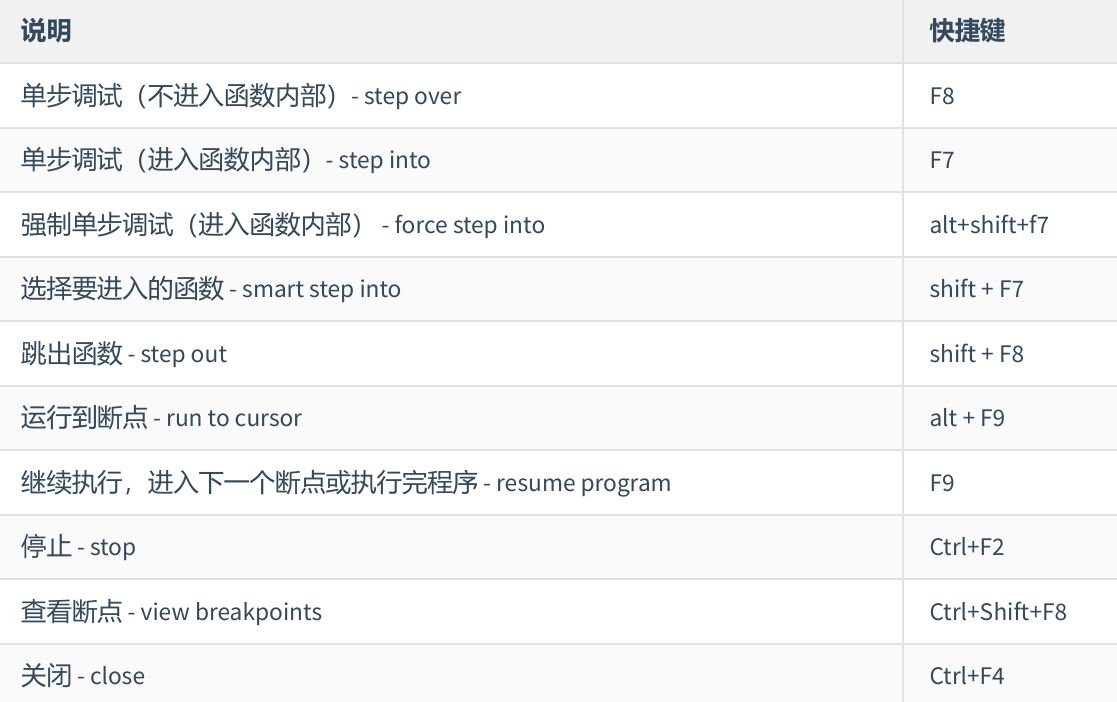The width and height of the screenshot is (1117, 702).
Task: Click the F8 shortcut cell
Action: coord(942,96)
